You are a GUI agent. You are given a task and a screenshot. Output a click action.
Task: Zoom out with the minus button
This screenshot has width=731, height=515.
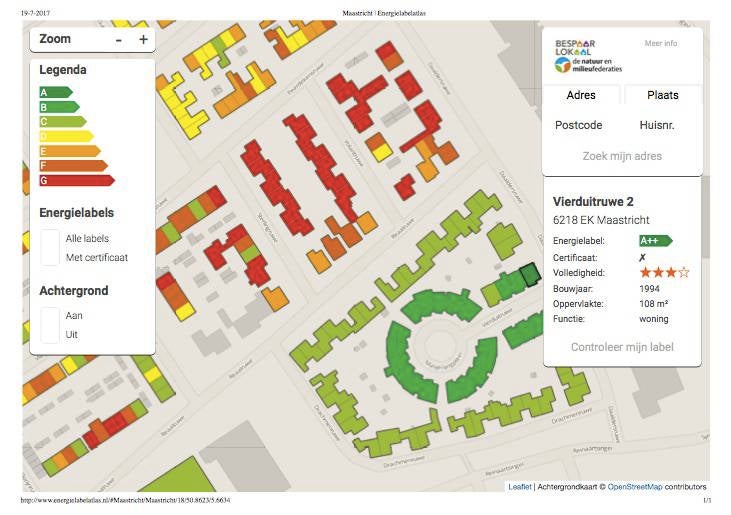click(119, 40)
